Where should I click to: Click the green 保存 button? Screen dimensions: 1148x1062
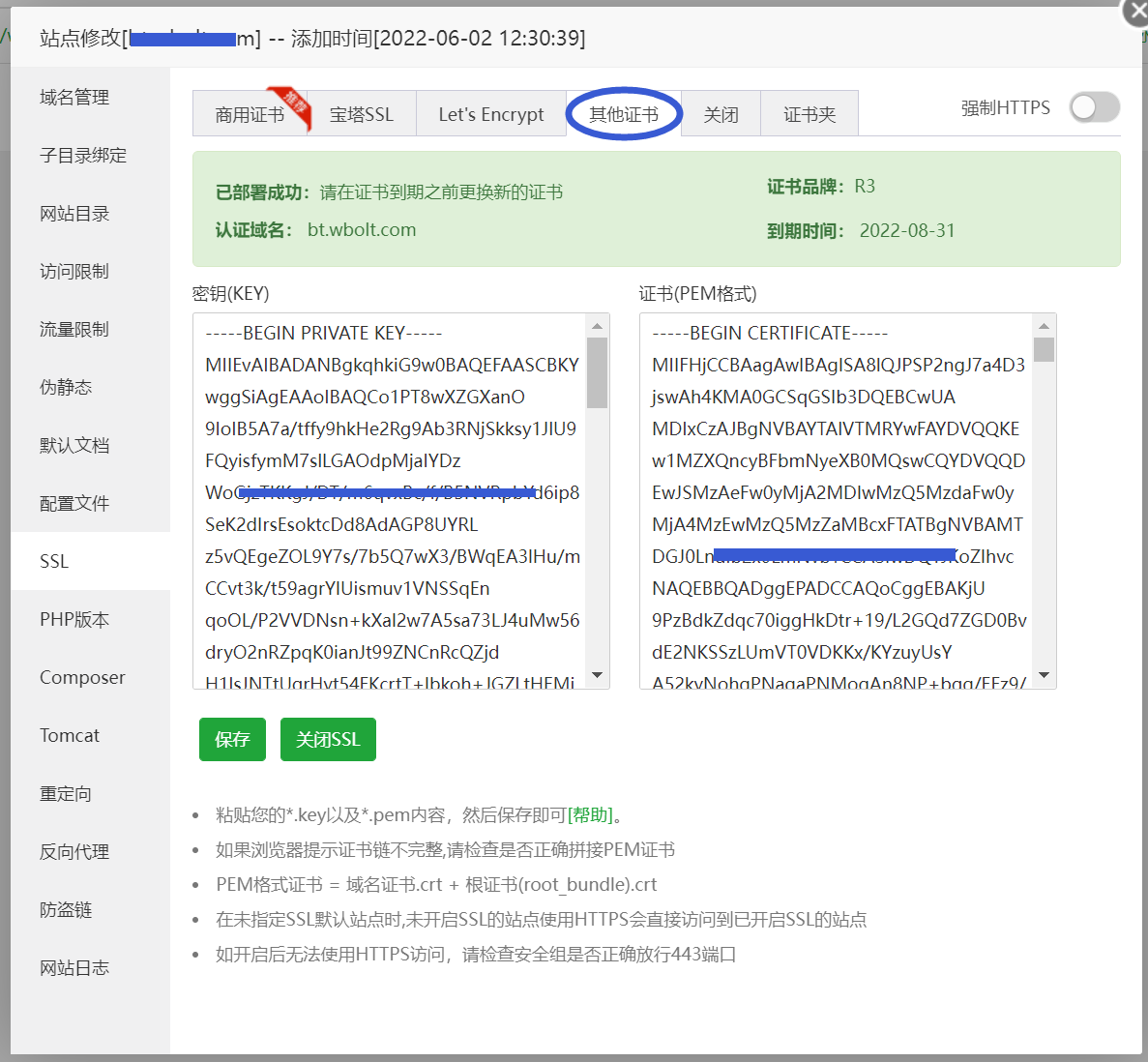(232, 739)
